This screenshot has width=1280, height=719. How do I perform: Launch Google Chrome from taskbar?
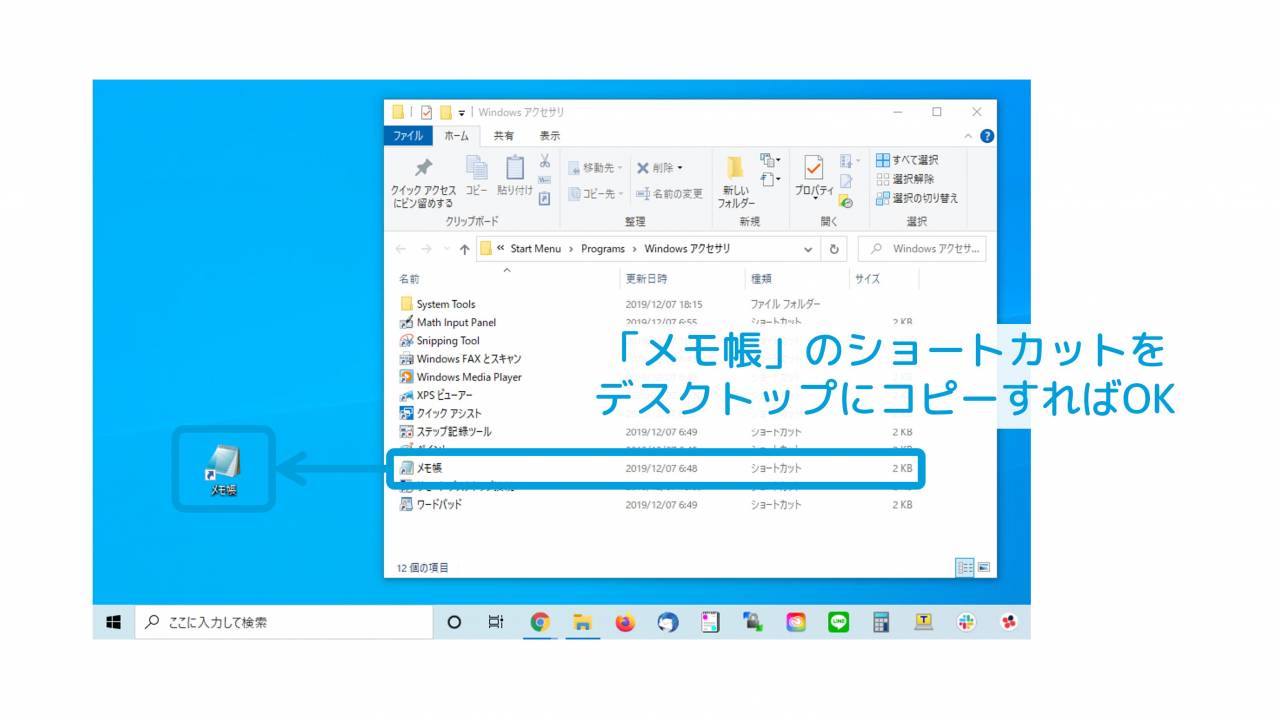pos(540,622)
